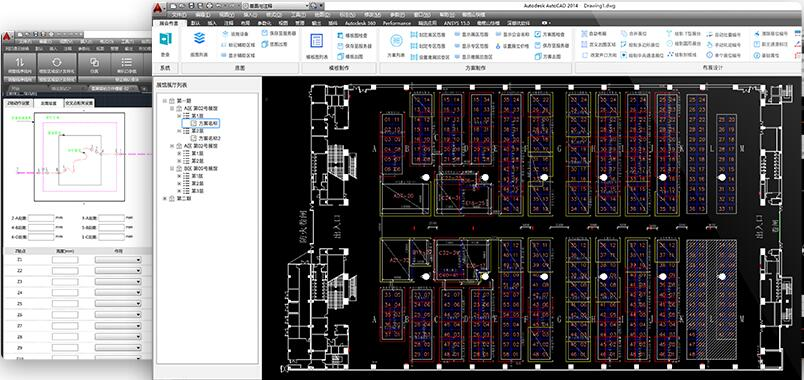Image resolution: width=804 pixels, height=380 pixels.
Task: Click the blue door icon in ribbon
Action: tap(165, 39)
